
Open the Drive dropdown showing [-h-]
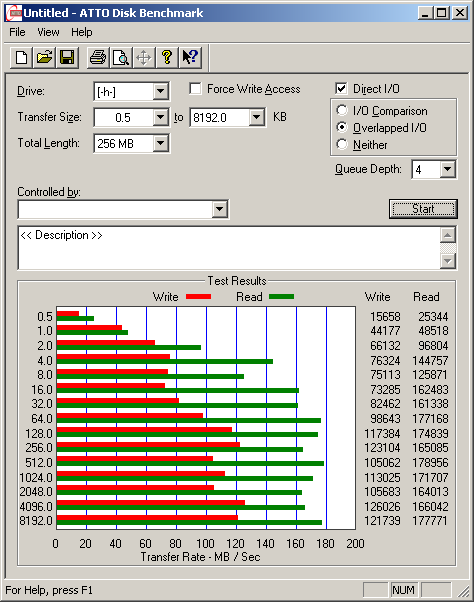(160, 91)
